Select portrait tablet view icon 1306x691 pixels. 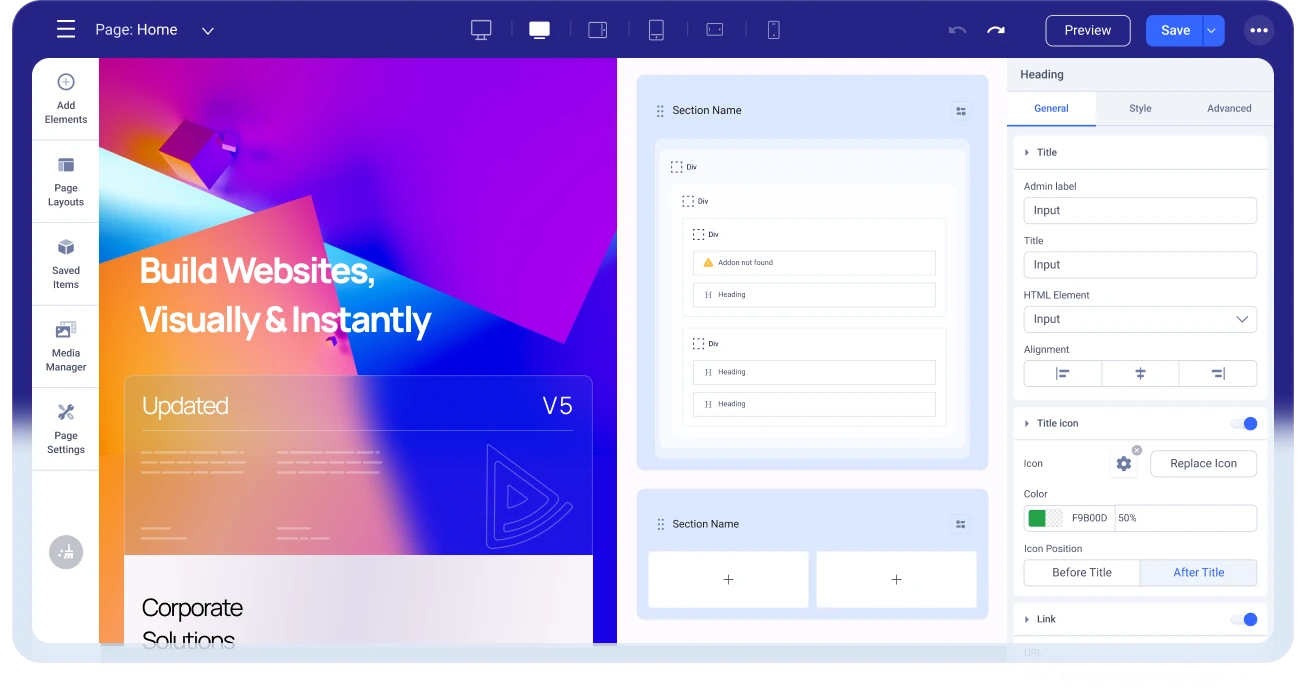[656, 30]
